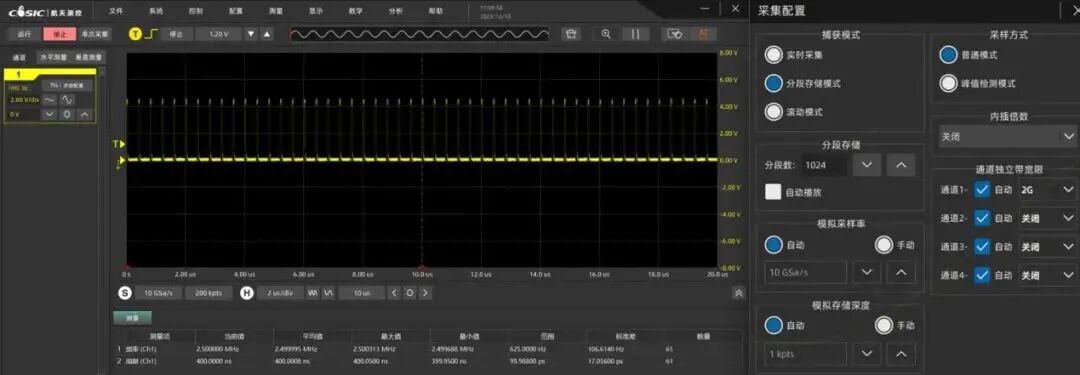Click the 分段数 1024 field
Screen dimensions: 1080x375
point(824,165)
